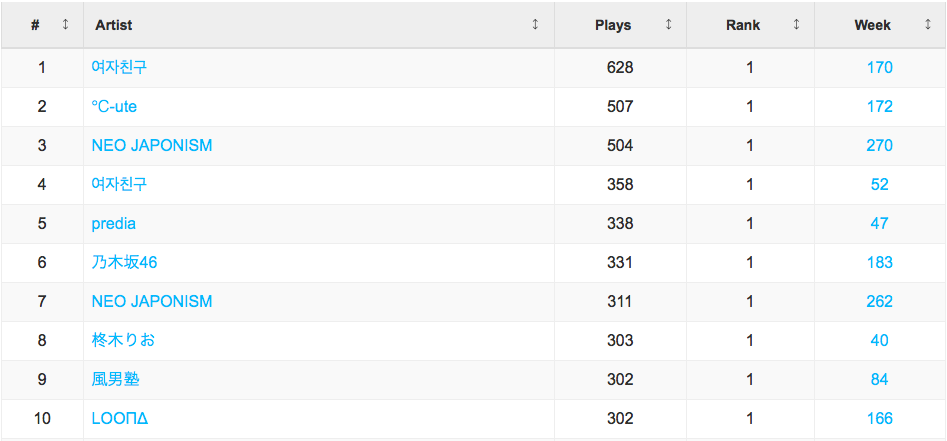Image resolution: width=947 pixels, height=441 pixels.
Task: Open 風男塾 artist link
Action: [116, 379]
